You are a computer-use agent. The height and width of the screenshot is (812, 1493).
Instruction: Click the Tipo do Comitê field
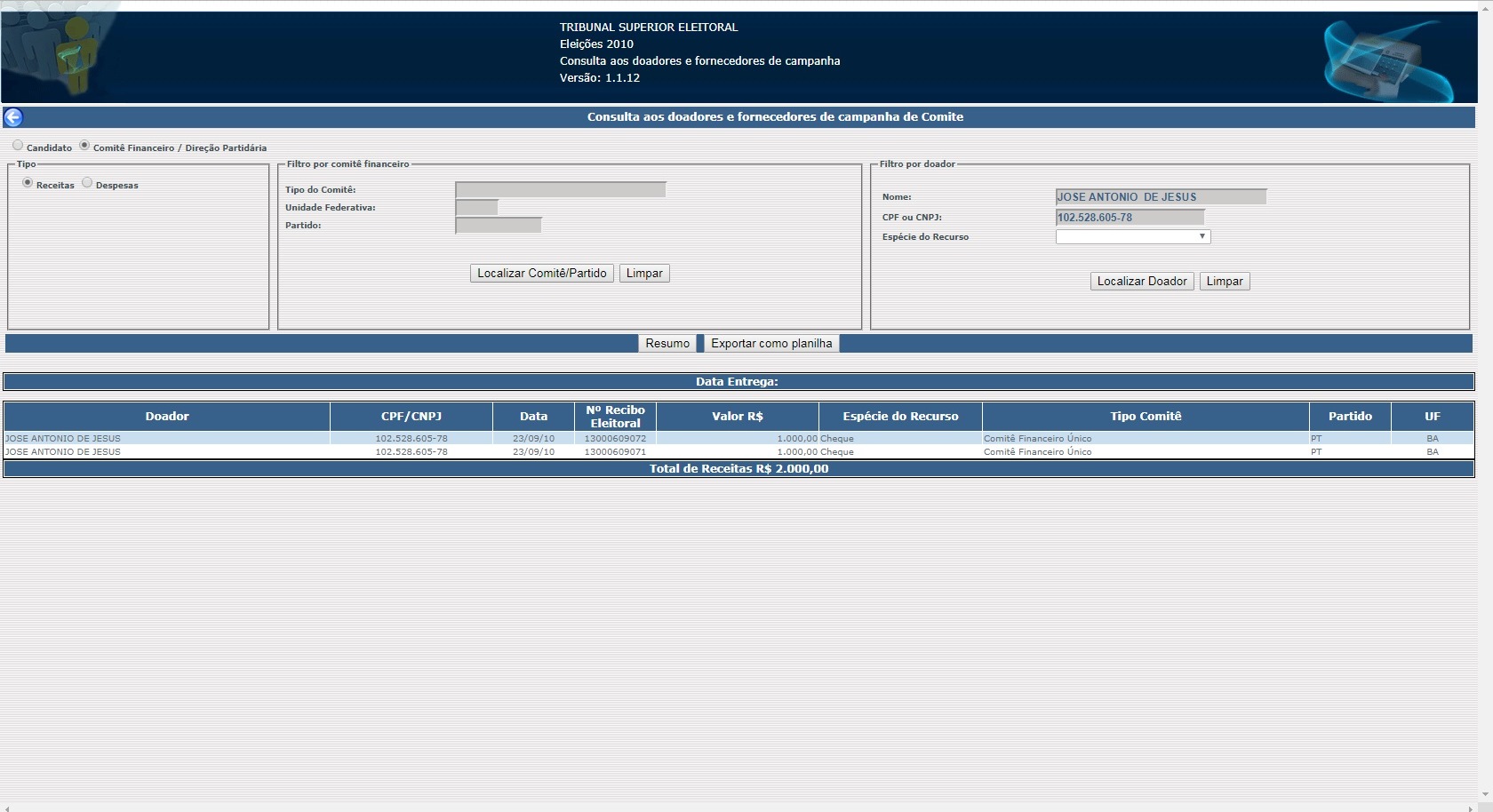tap(560, 189)
